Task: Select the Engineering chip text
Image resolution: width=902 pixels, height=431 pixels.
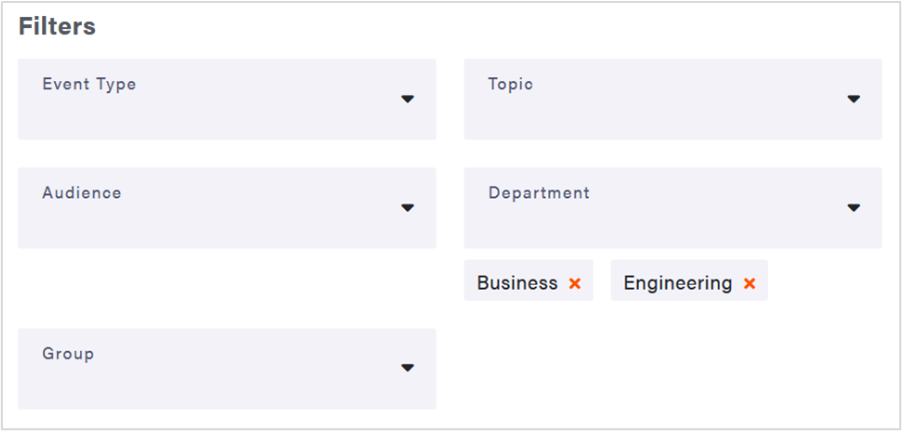Action: tap(677, 283)
